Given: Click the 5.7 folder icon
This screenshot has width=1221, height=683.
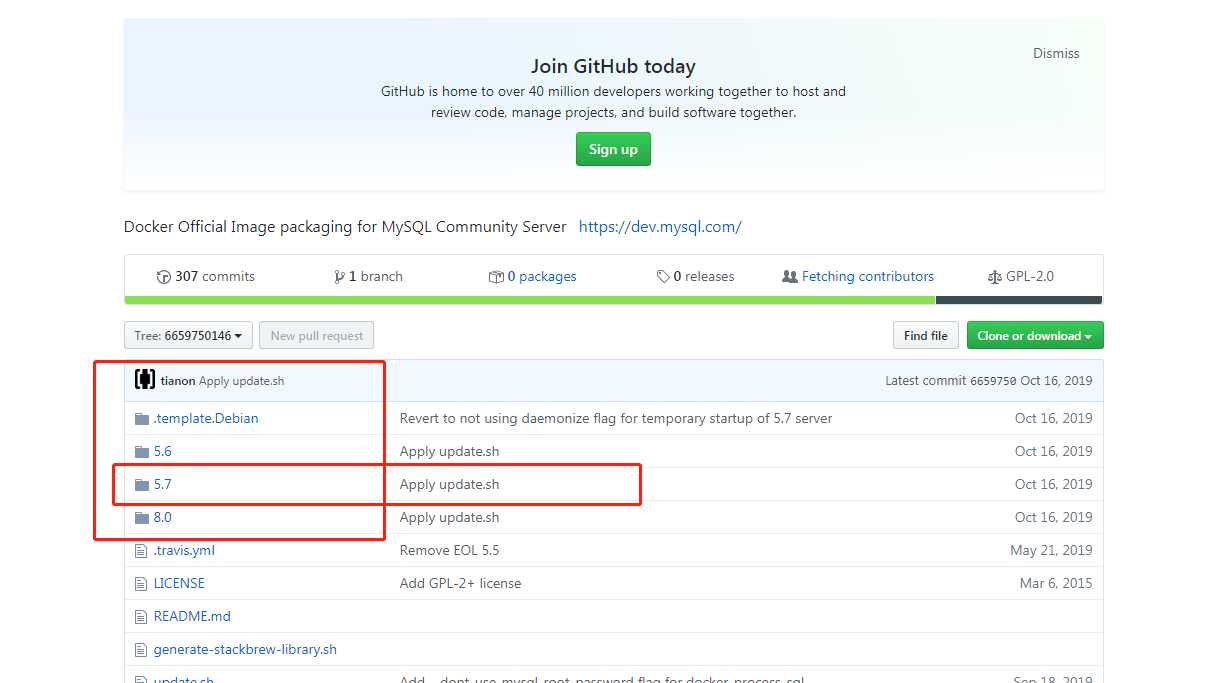Looking at the screenshot, I should (142, 484).
